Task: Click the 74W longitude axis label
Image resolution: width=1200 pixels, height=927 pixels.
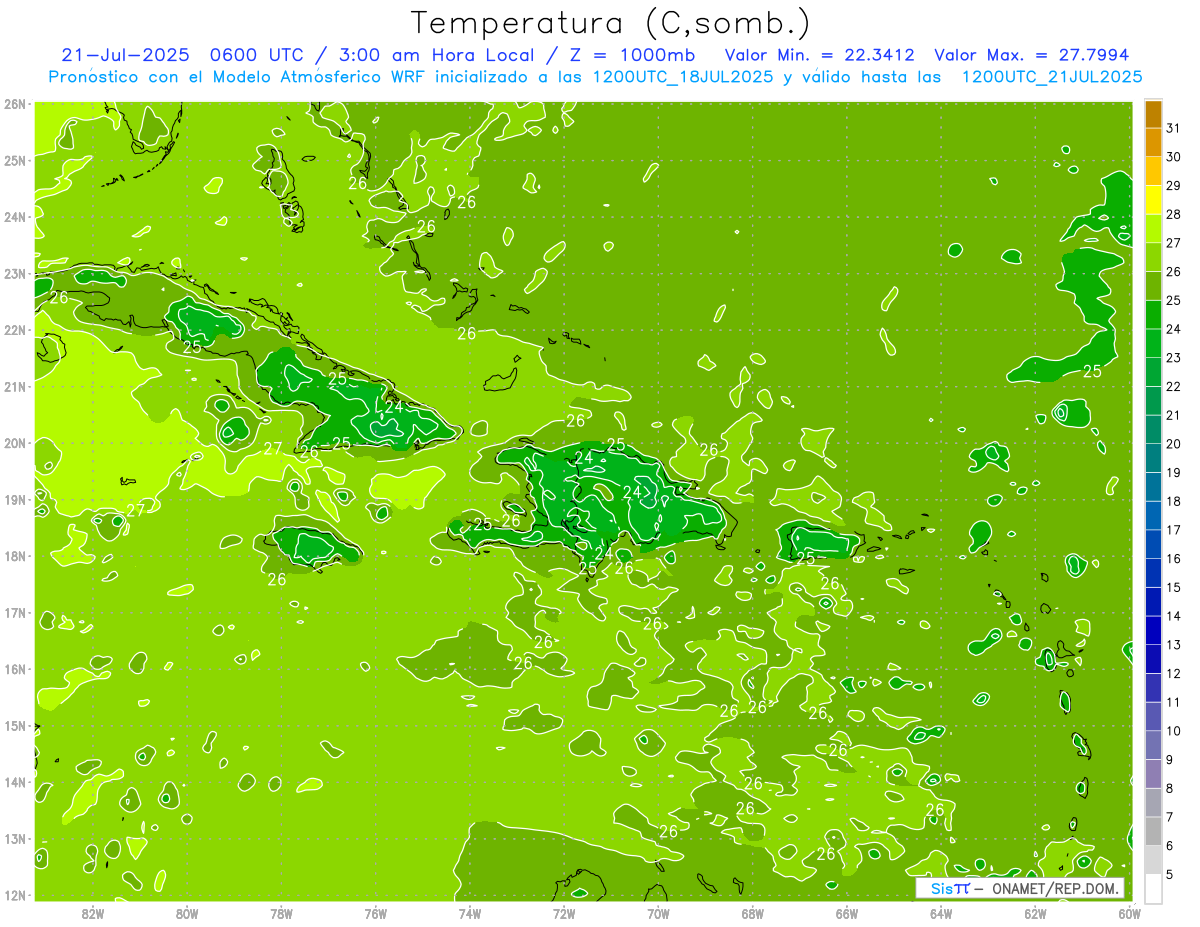Action: [470, 913]
